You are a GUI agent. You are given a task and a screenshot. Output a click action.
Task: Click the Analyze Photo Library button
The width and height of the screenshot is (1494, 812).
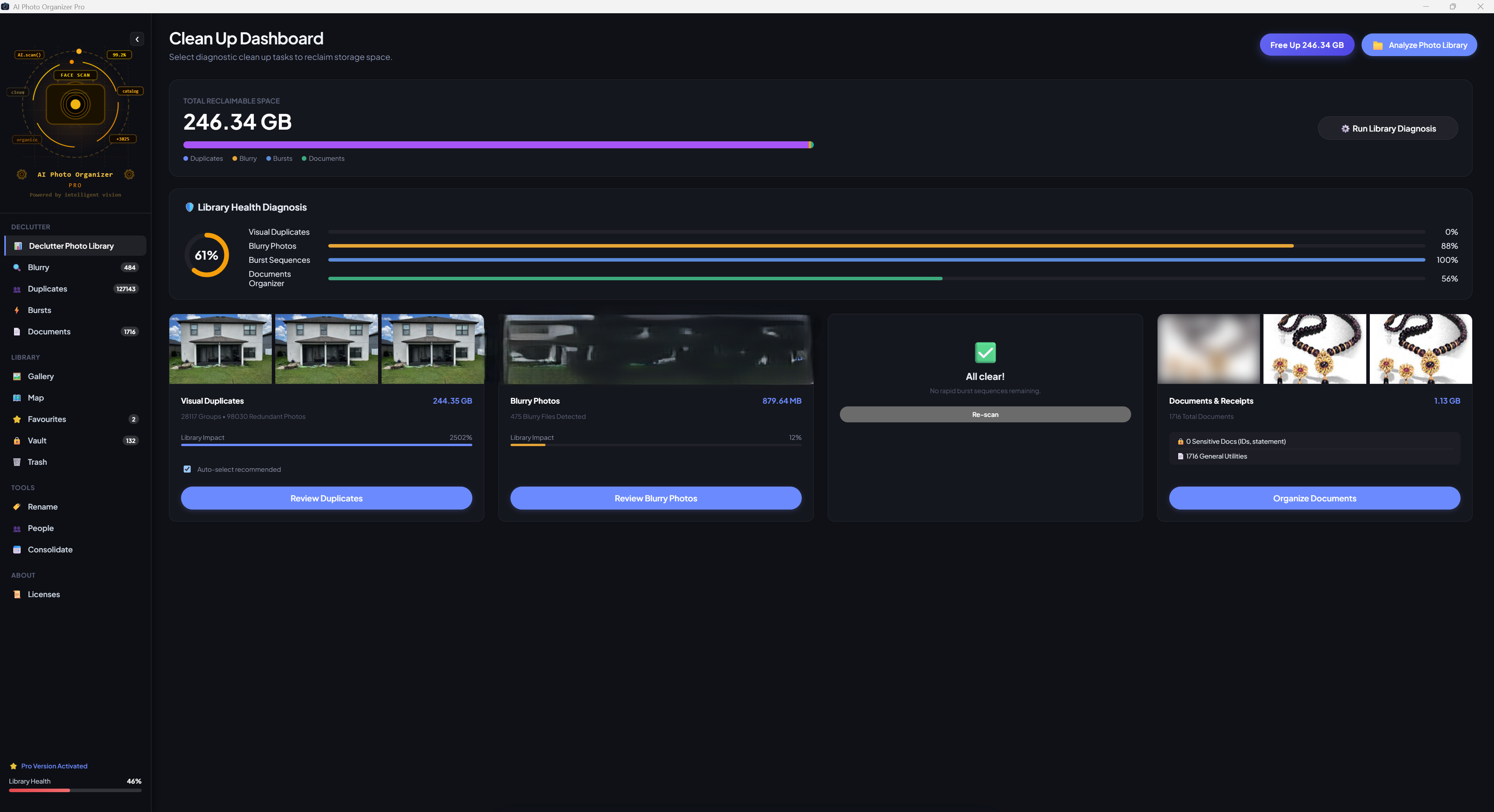(x=1419, y=45)
